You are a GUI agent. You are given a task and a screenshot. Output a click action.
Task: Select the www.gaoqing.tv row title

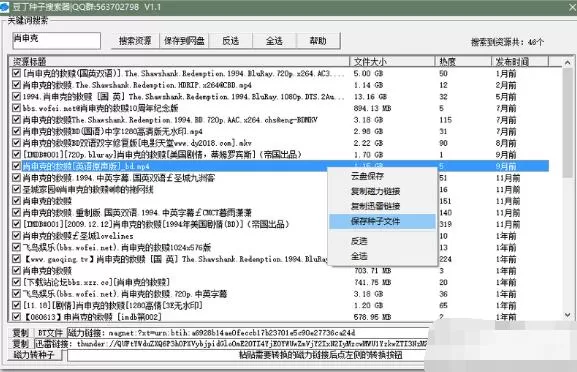pyautogui.click(x=175, y=259)
